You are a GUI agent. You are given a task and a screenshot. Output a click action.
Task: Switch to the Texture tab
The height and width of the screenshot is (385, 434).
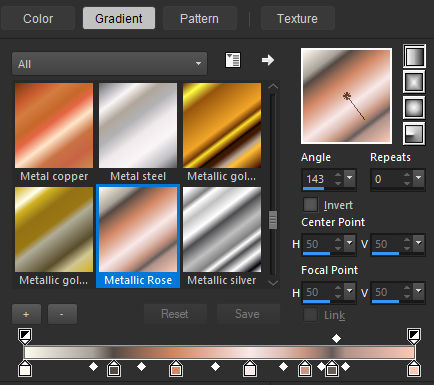tap(297, 19)
